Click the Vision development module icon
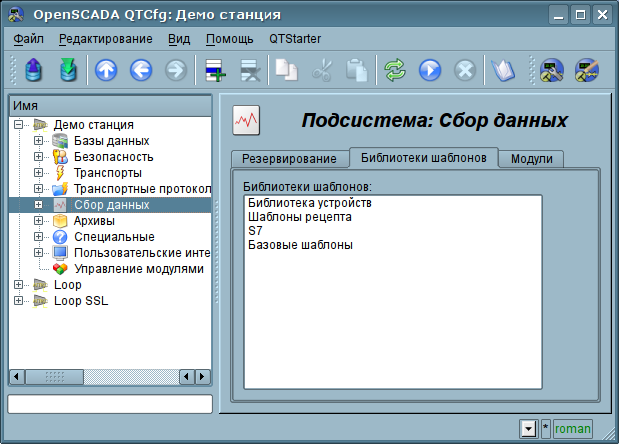This screenshot has width=619, height=444. [x=587, y=70]
